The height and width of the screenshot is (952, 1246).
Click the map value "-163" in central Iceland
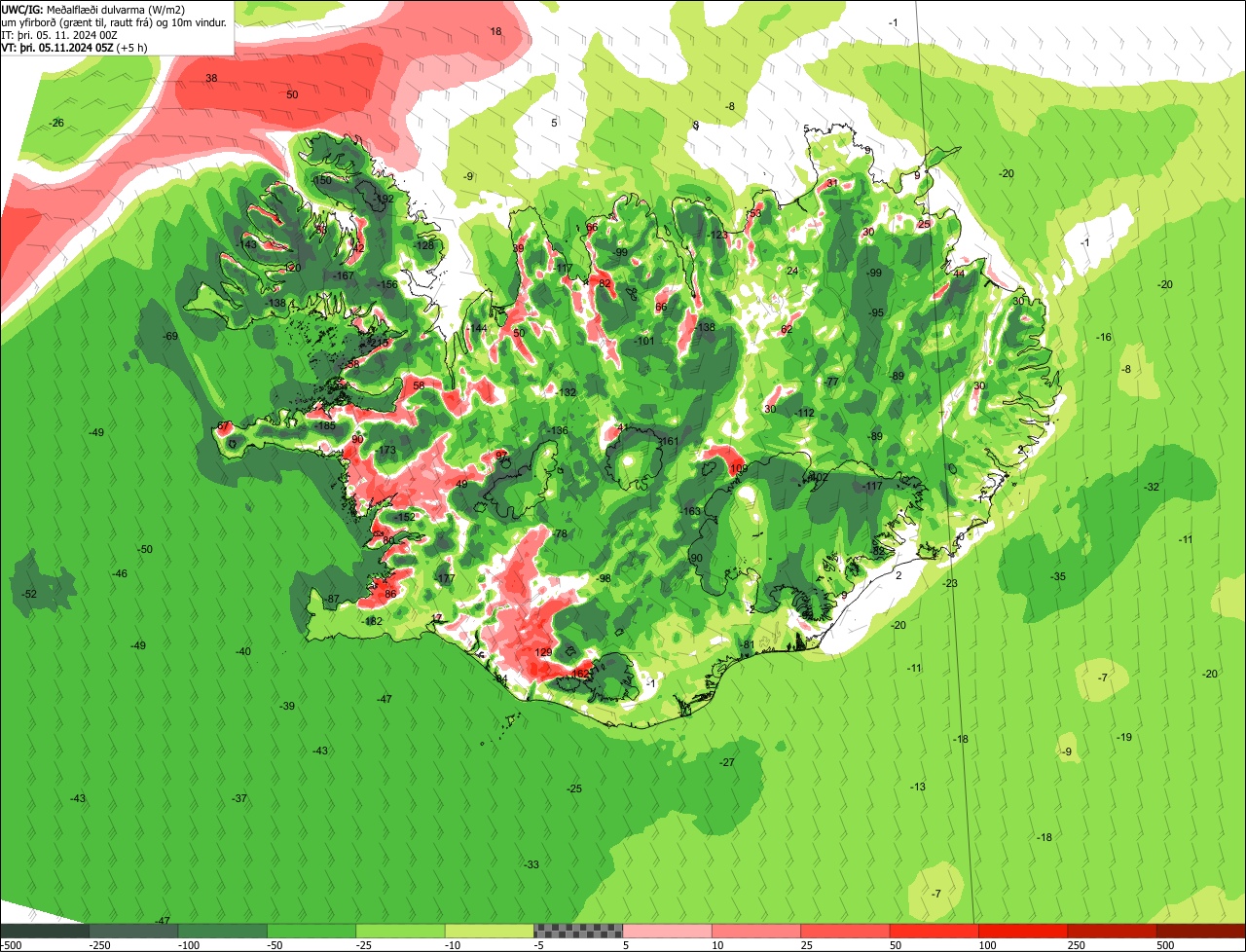coord(689,511)
